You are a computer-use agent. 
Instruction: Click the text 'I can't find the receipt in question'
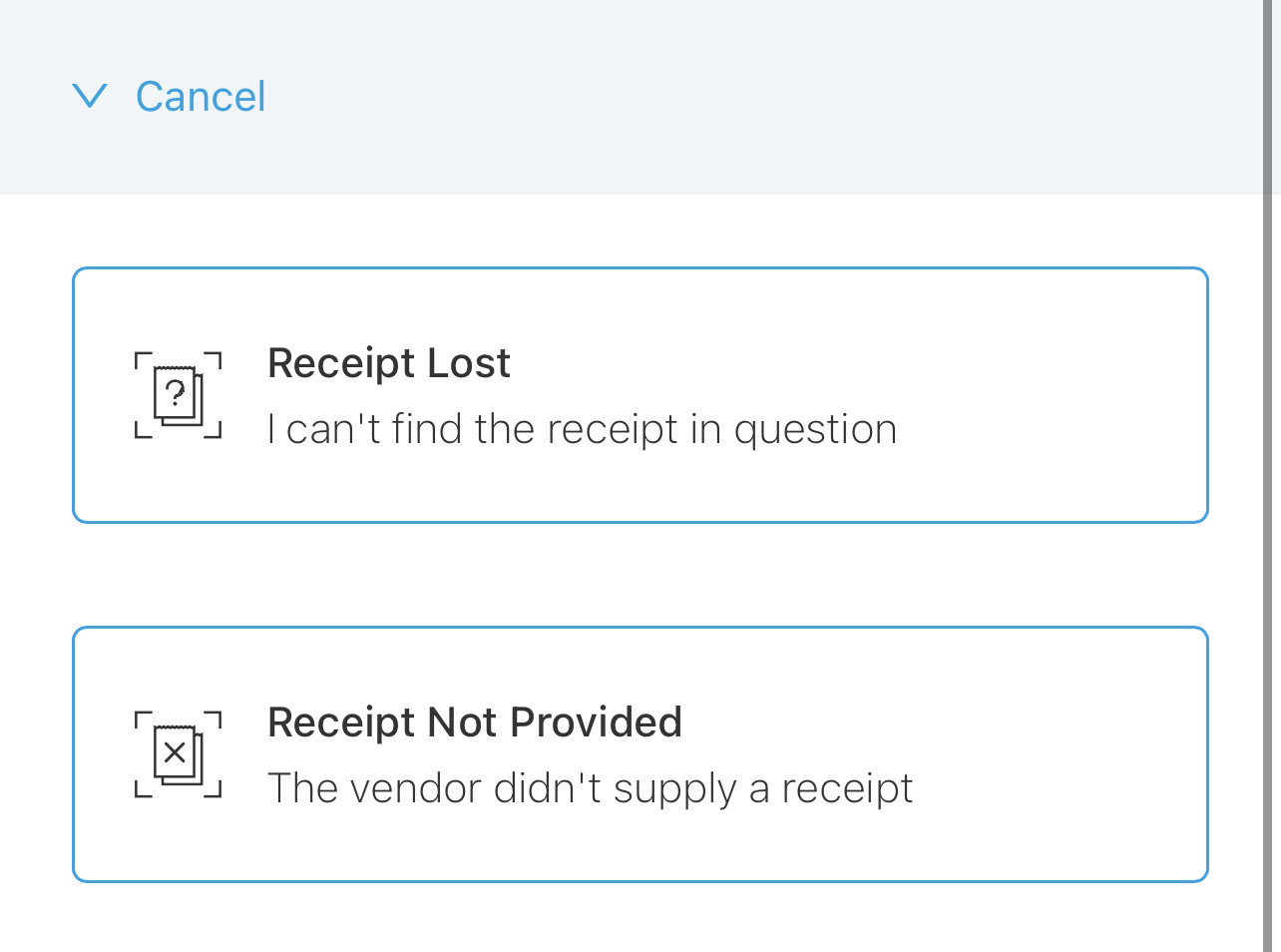pos(582,428)
